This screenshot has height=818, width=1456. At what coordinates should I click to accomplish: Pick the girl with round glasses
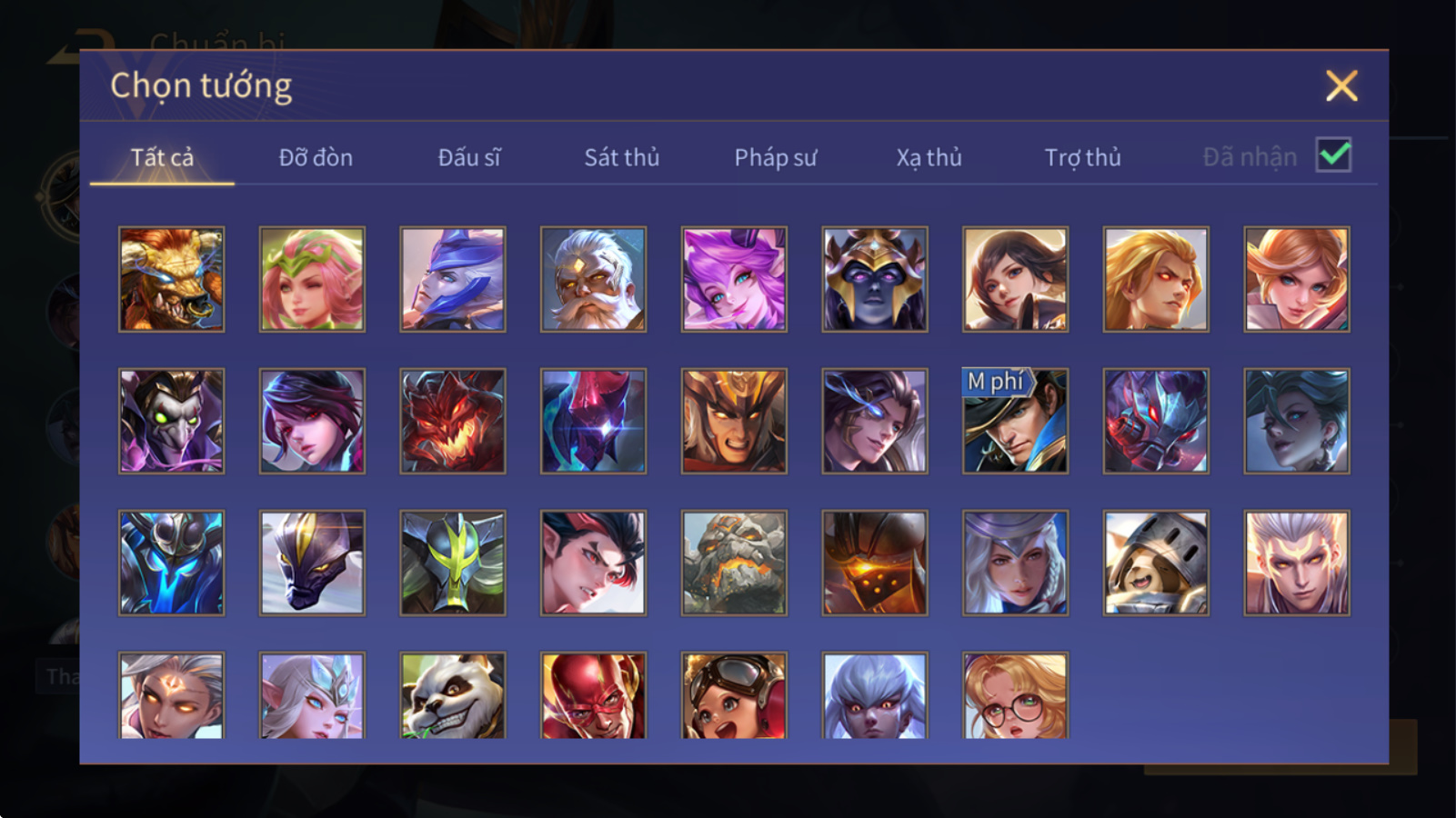1015,695
